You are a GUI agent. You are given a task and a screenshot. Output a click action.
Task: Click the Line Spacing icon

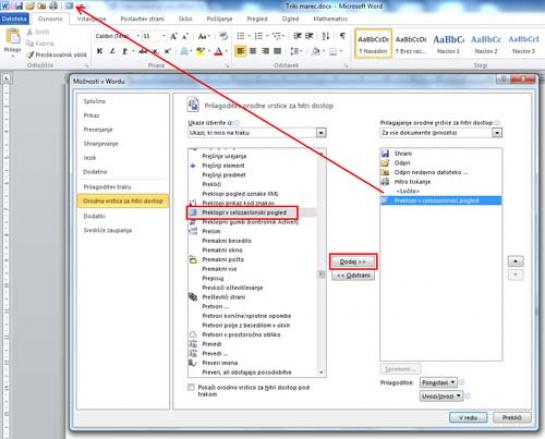pyautogui.click(x=295, y=51)
